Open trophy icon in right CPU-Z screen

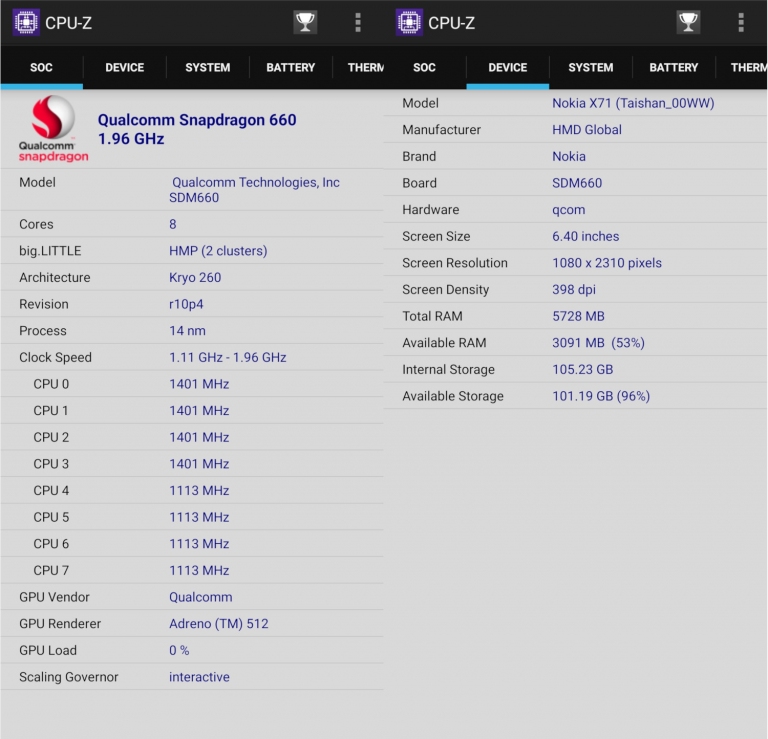688,23
